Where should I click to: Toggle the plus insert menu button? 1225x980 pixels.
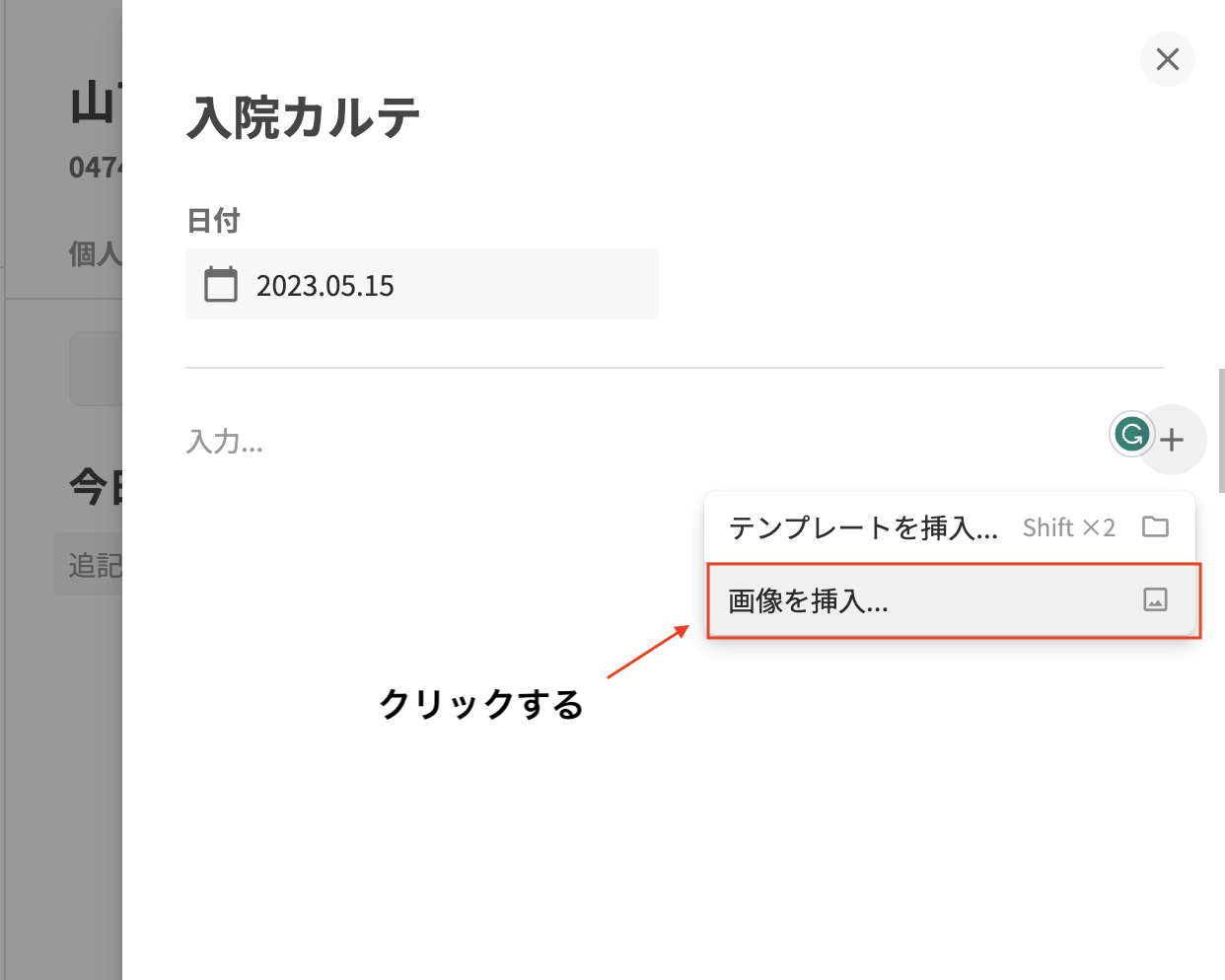coord(1173,440)
